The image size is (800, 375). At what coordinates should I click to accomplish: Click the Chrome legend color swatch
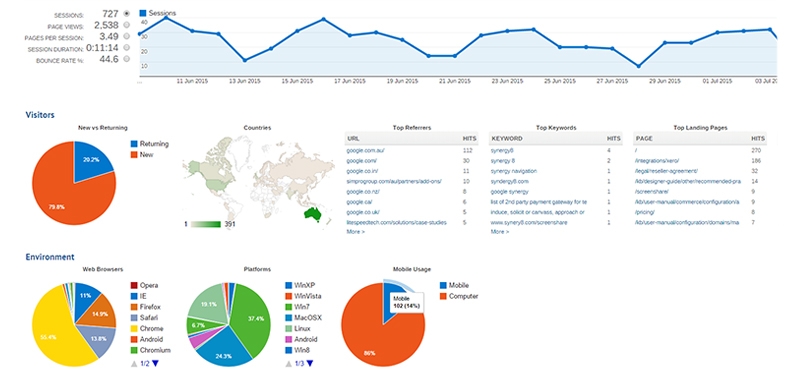click(x=134, y=329)
